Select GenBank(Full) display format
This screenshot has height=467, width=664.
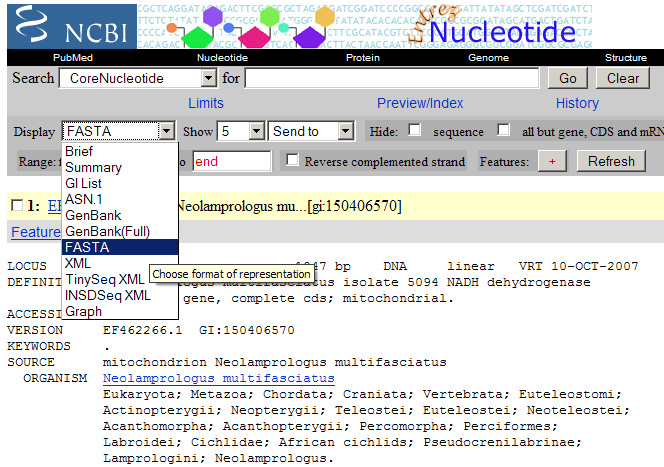[x=120, y=231]
